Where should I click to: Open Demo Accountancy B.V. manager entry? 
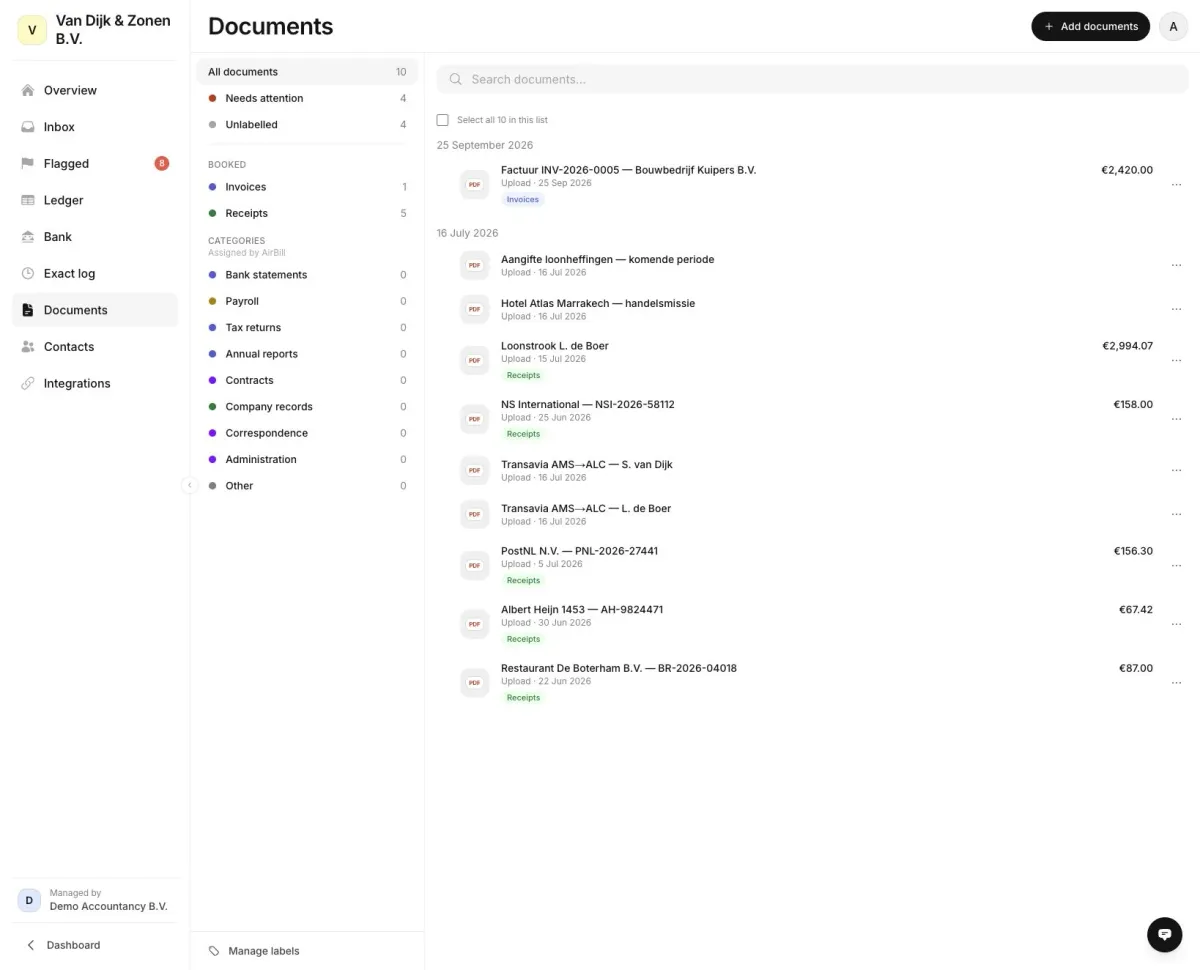[95, 900]
